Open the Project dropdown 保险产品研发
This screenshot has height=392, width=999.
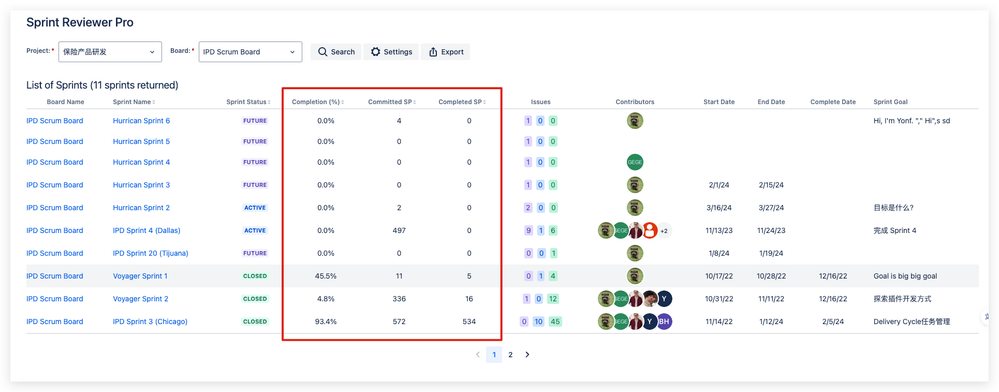coord(110,52)
